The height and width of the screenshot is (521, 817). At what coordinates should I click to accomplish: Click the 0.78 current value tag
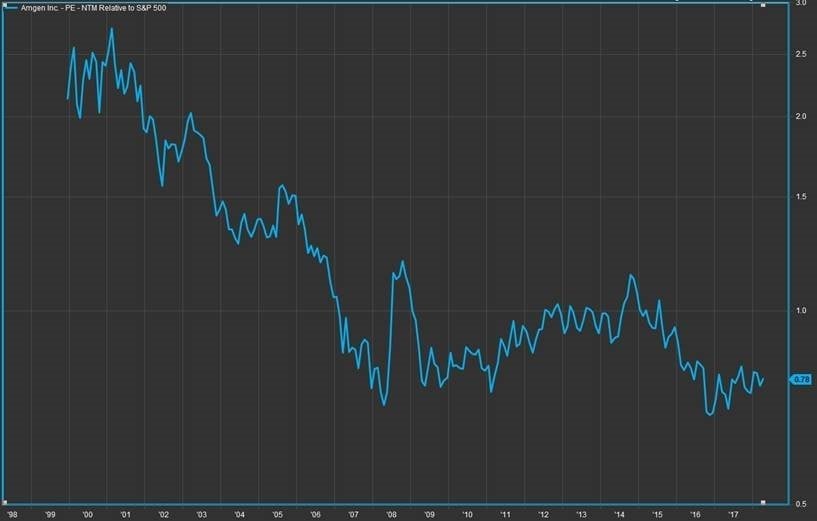tap(800, 379)
